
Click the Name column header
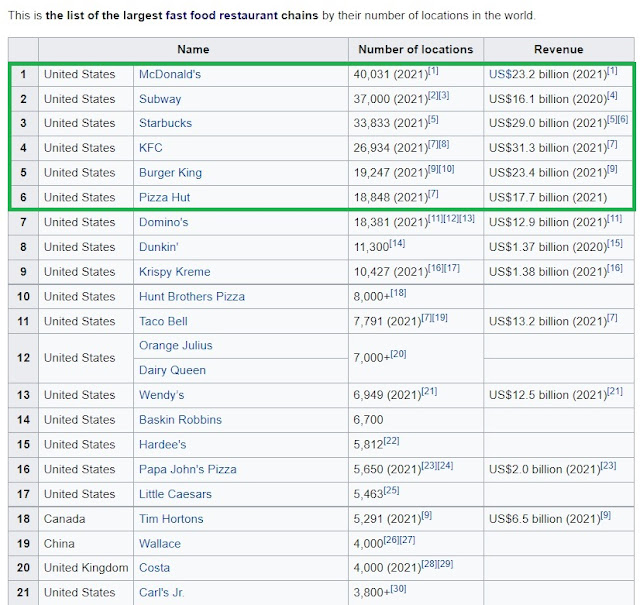[193, 49]
